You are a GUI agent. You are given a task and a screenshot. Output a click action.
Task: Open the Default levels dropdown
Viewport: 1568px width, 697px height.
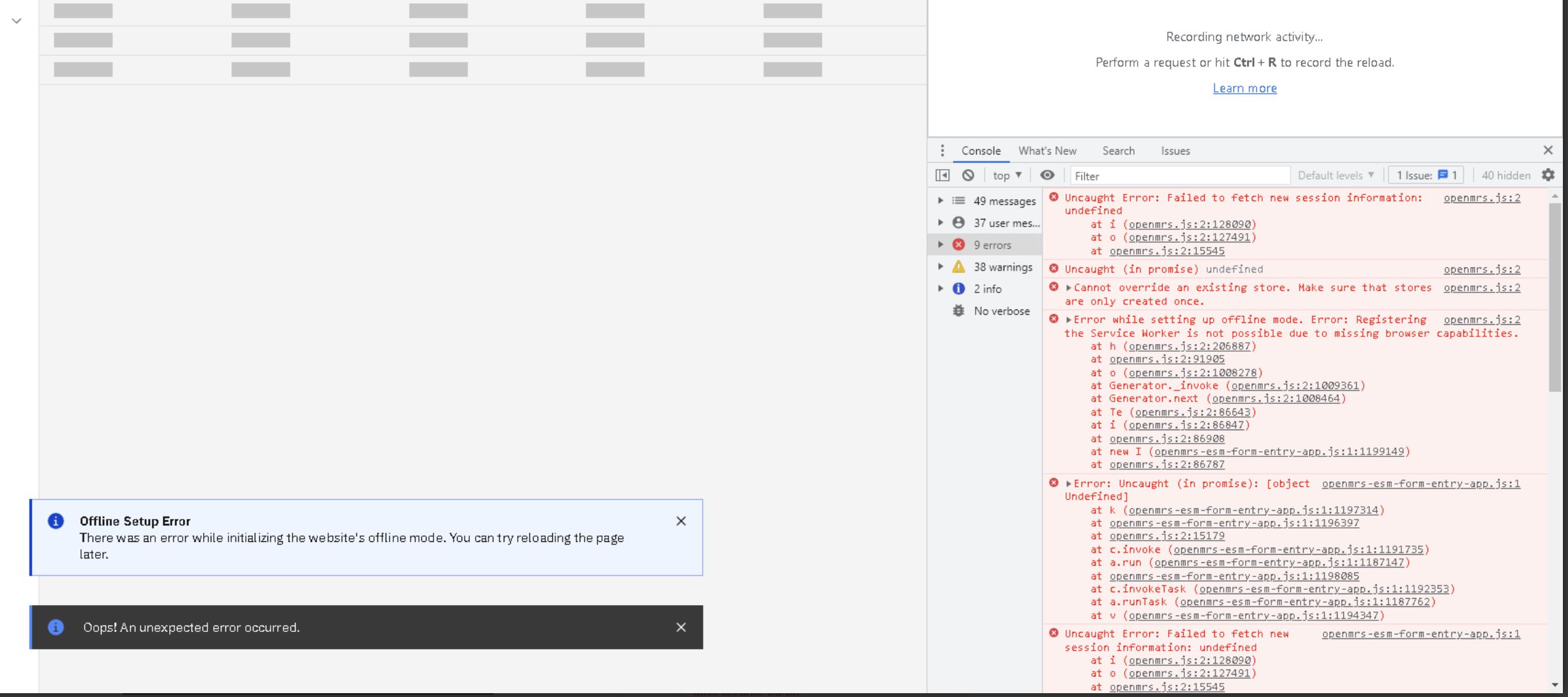pyautogui.click(x=1336, y=175)
